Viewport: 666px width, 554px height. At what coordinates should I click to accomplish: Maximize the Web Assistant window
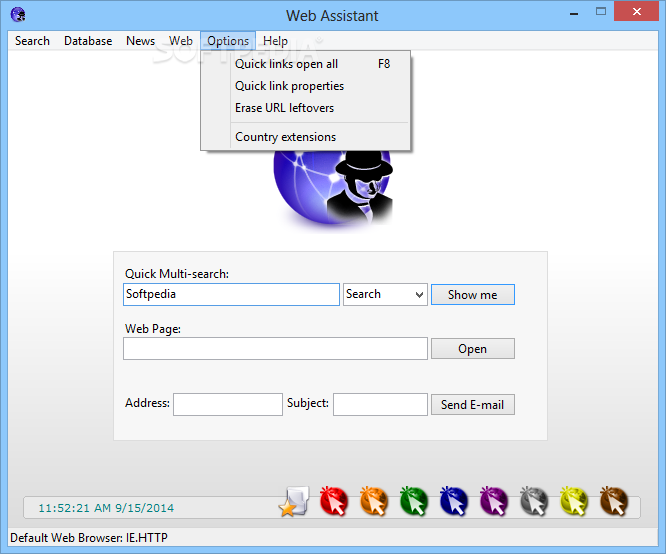point(601,12)
